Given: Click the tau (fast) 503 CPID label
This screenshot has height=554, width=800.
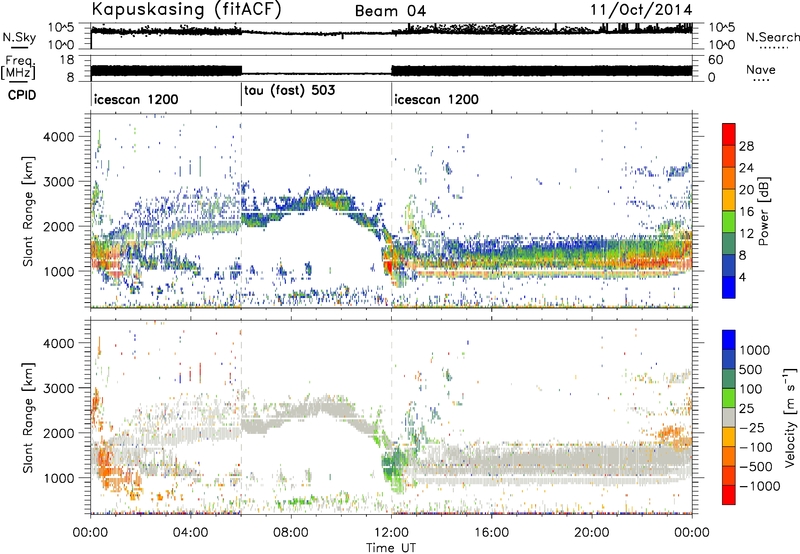Looking at the screenshot, I should coord(290,91).
